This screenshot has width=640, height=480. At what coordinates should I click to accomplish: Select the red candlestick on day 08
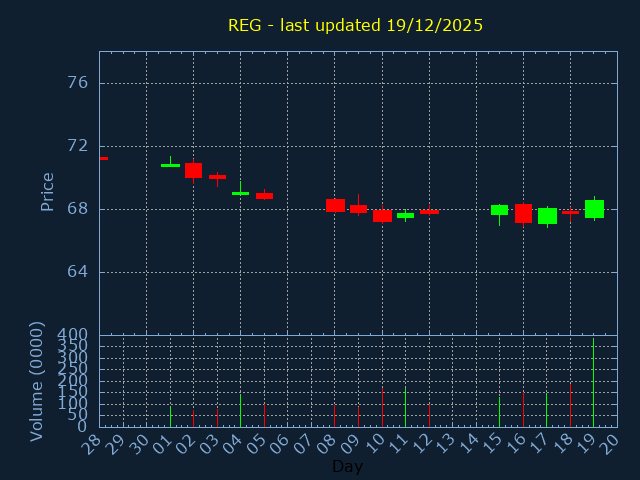(335, 205)
